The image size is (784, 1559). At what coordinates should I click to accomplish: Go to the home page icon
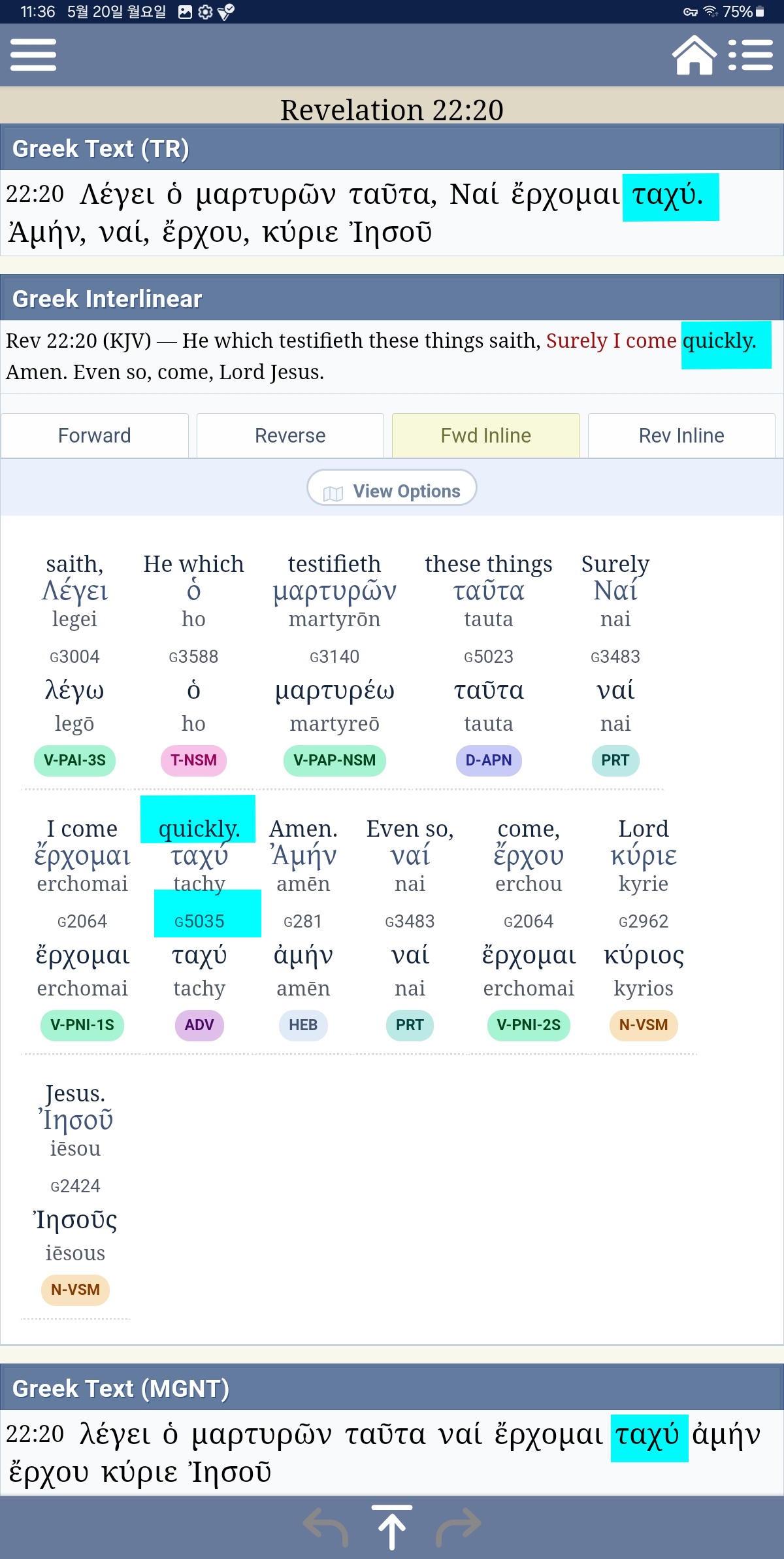coord(694,55)
